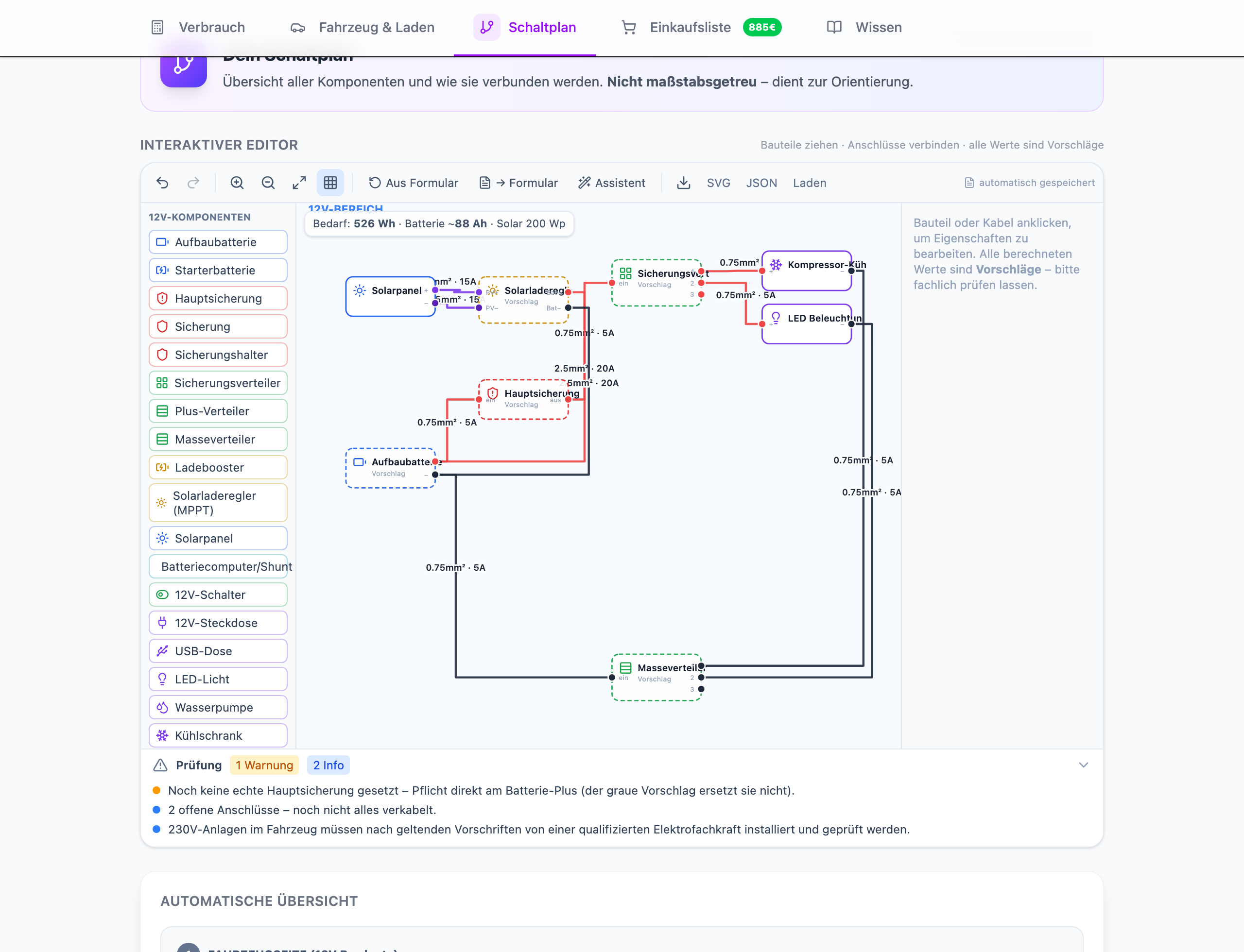The image size is (1244, 952).
Task: Select USB-Dose component
Action: tap(218, 651)
